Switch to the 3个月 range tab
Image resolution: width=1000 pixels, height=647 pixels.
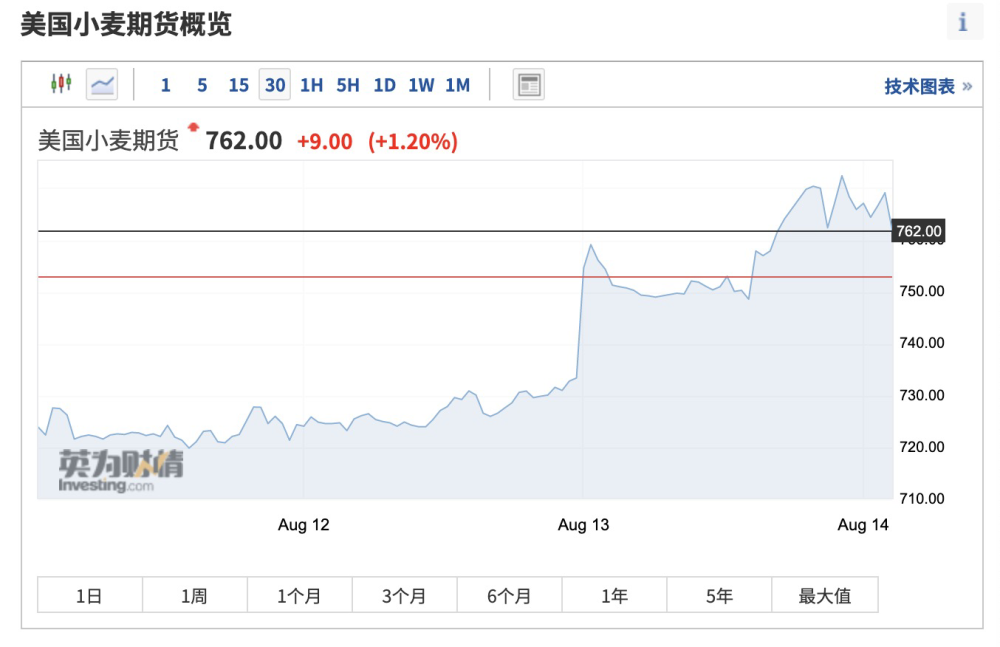point(404,595)
